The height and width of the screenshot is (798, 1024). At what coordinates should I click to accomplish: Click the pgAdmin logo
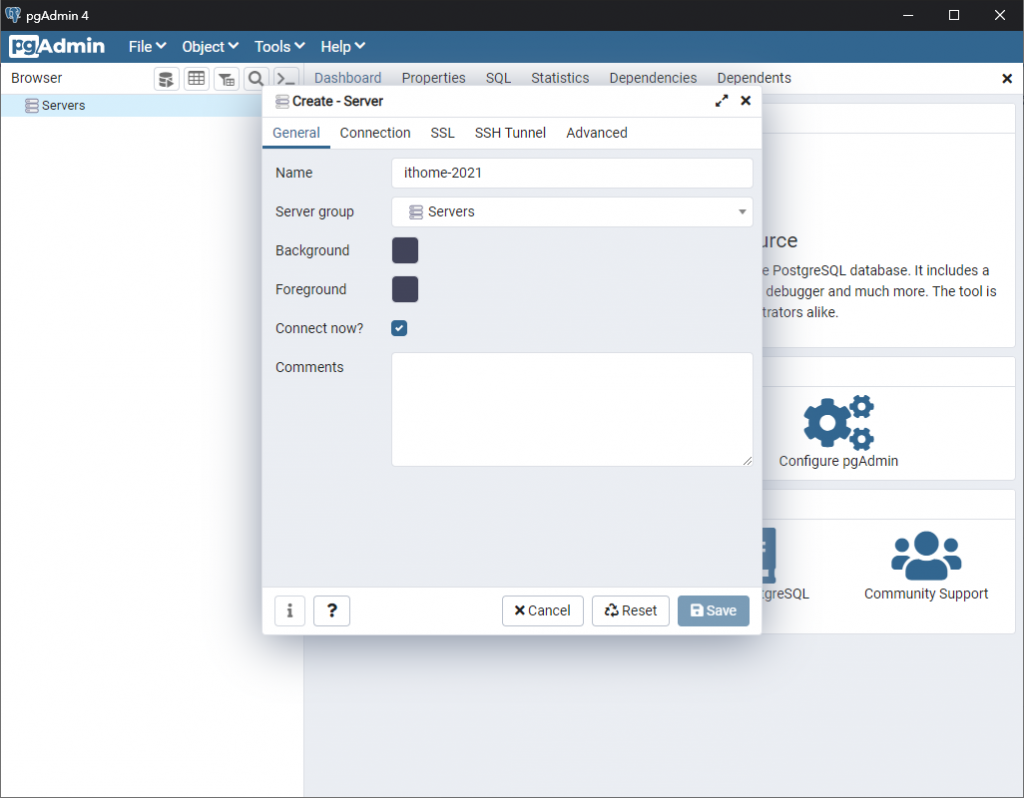(57, 46)
